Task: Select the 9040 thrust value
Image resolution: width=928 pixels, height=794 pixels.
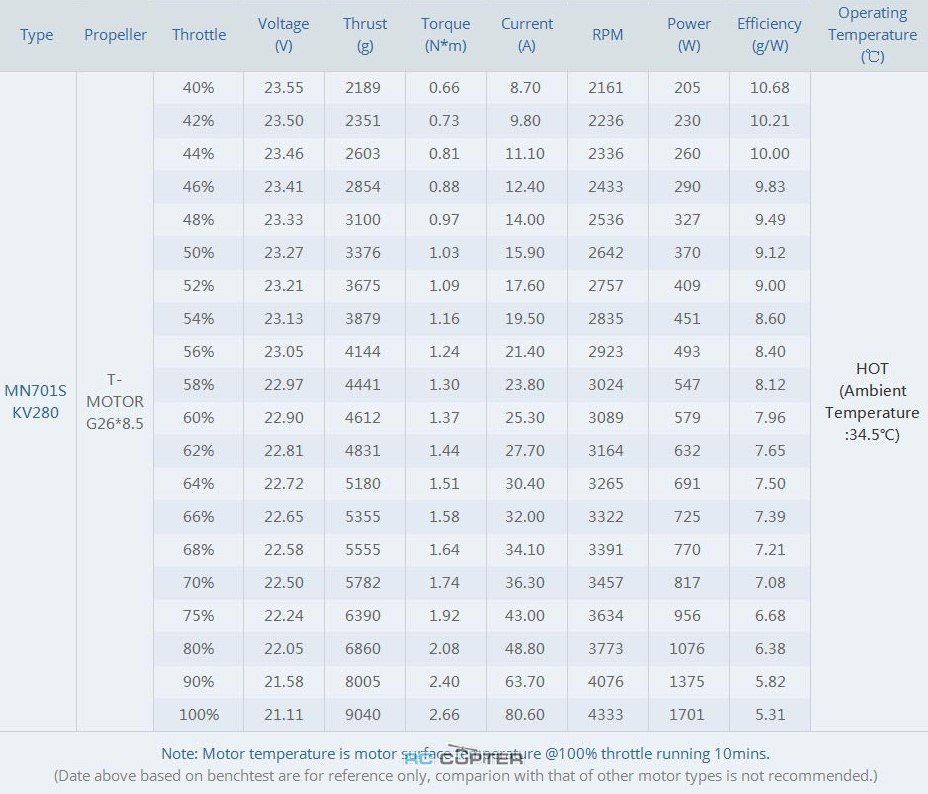Action: [x=363, y=714]
